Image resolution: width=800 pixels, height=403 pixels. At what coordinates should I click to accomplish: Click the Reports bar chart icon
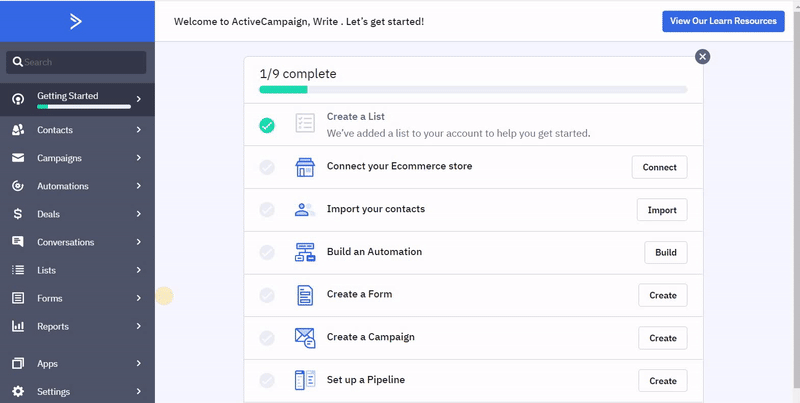tap(18, 326)
